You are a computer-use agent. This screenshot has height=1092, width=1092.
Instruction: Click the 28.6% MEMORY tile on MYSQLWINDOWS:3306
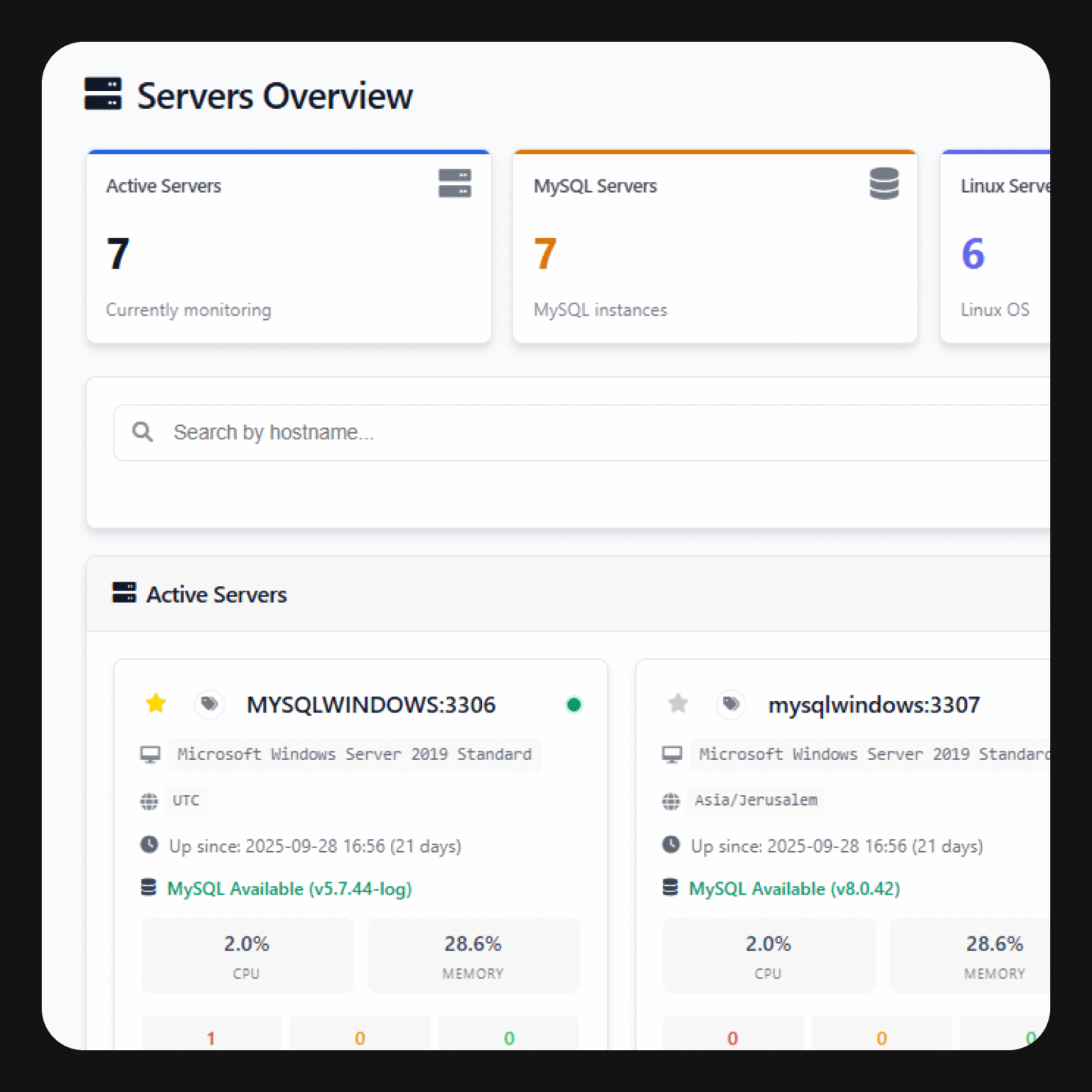(473, 955)
